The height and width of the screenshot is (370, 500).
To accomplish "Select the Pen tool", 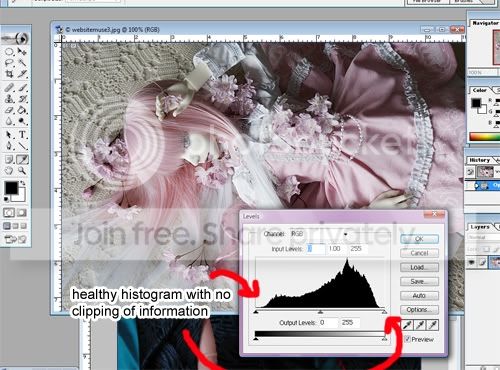I will (x=9, y=146).
